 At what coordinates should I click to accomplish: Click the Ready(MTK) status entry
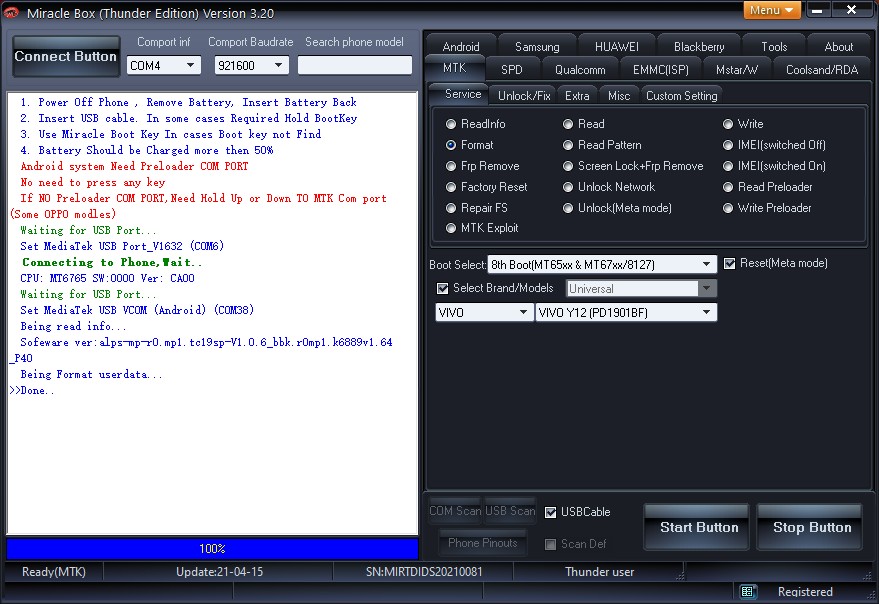tap(54, 571)
